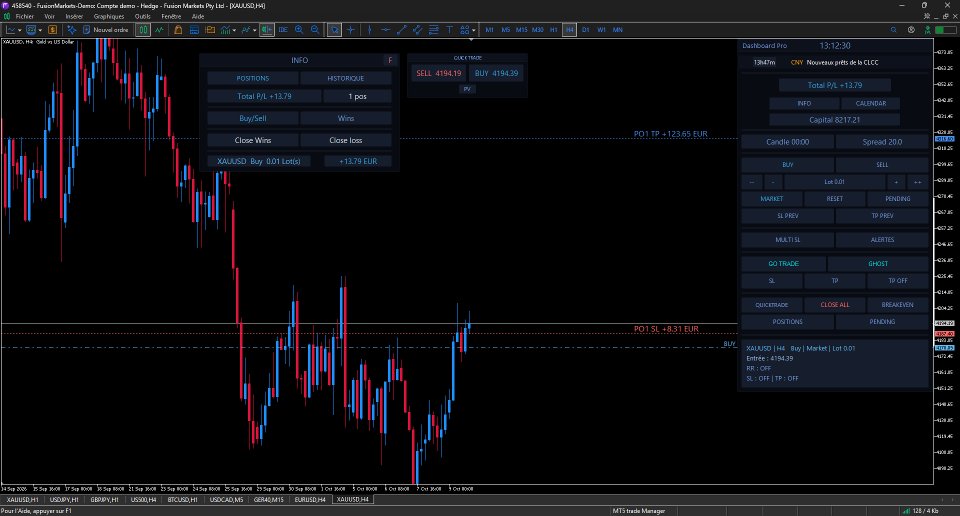The image size is (960, 516).
Task: Click the Close Wins button
Action: (x=253, y=140)
